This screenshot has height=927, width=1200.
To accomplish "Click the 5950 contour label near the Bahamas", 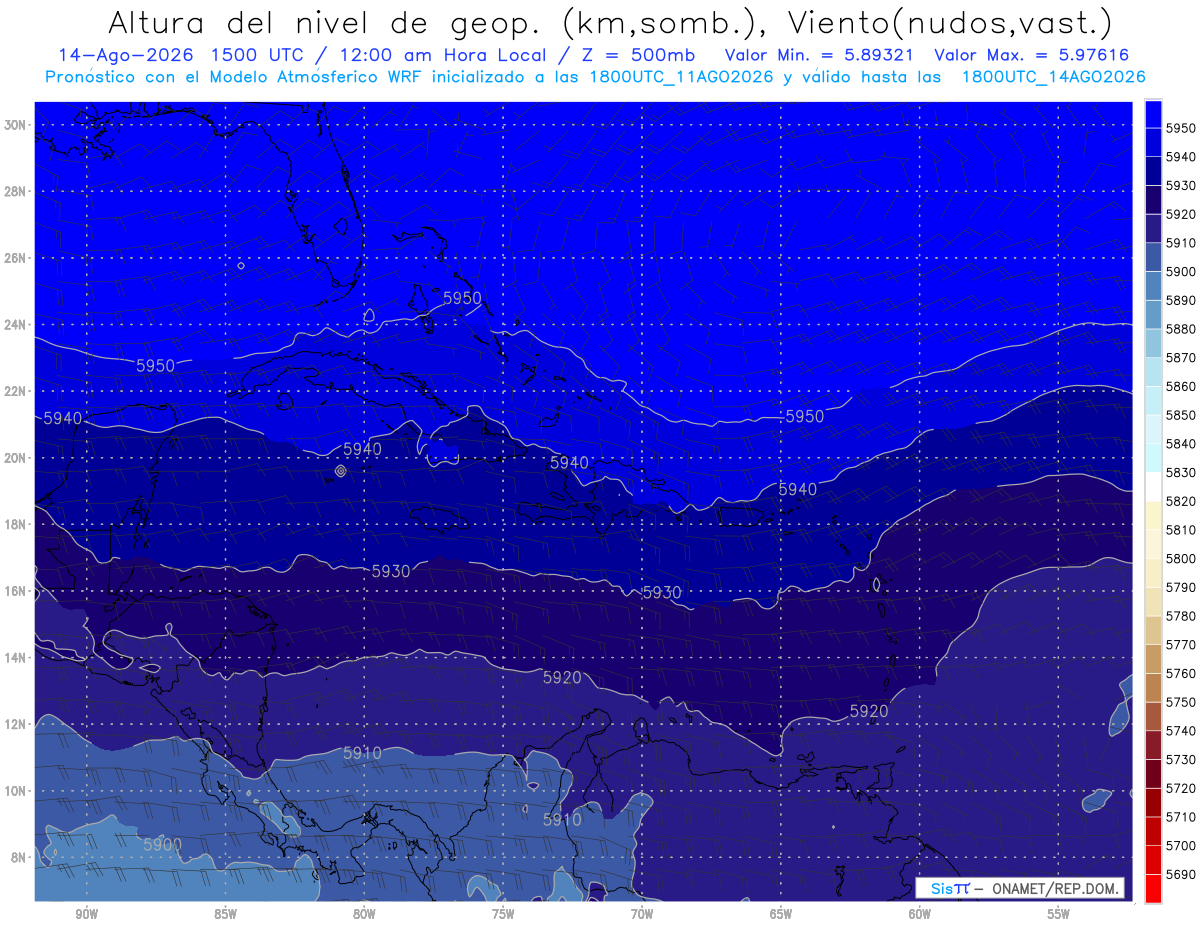I will point(462,298).
